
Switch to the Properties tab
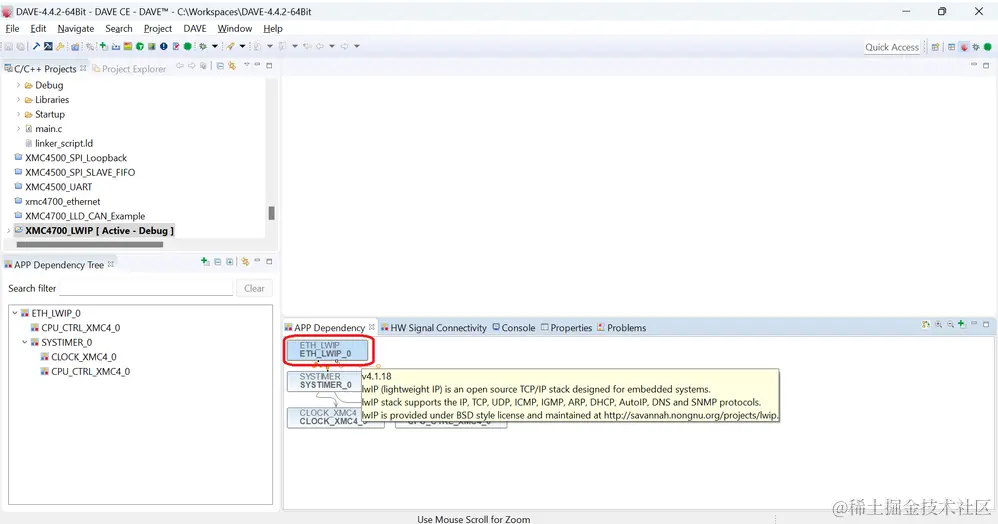(x=566, y=327)
